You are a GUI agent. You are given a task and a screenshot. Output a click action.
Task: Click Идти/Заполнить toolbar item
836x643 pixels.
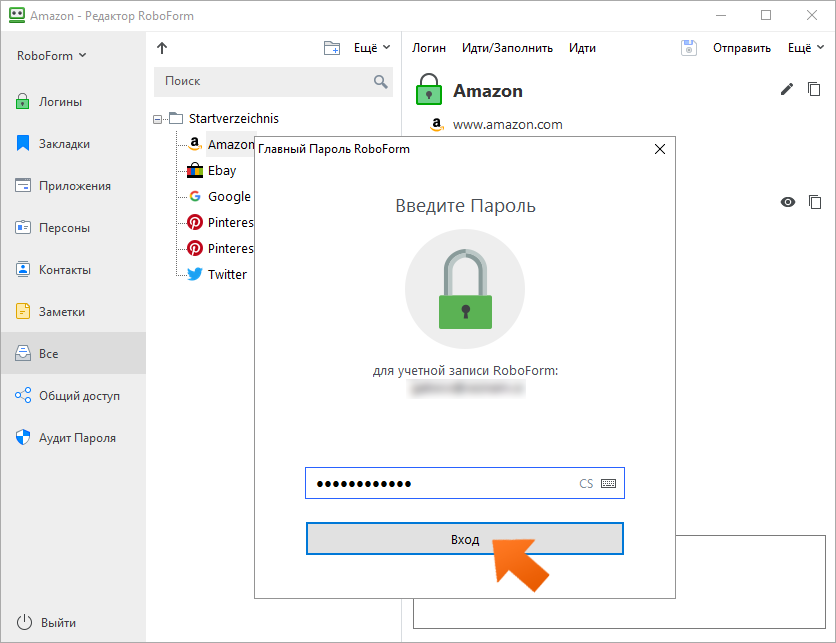click(507, 48)
